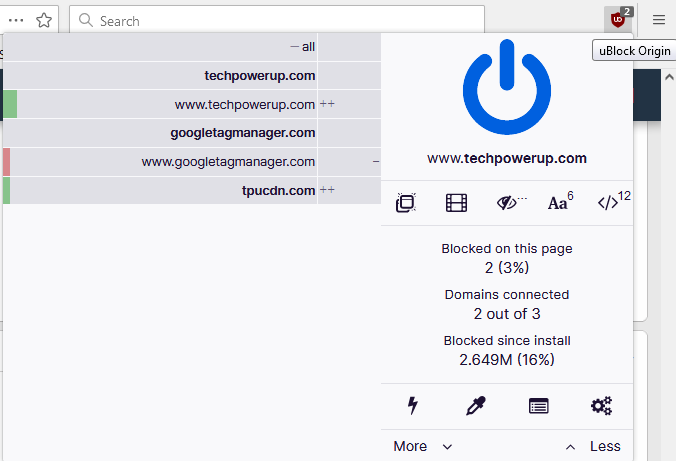The width and height of the screenshot is (676, 461).
Task: Collapse panel with Less button
Action: pos(593,446)
